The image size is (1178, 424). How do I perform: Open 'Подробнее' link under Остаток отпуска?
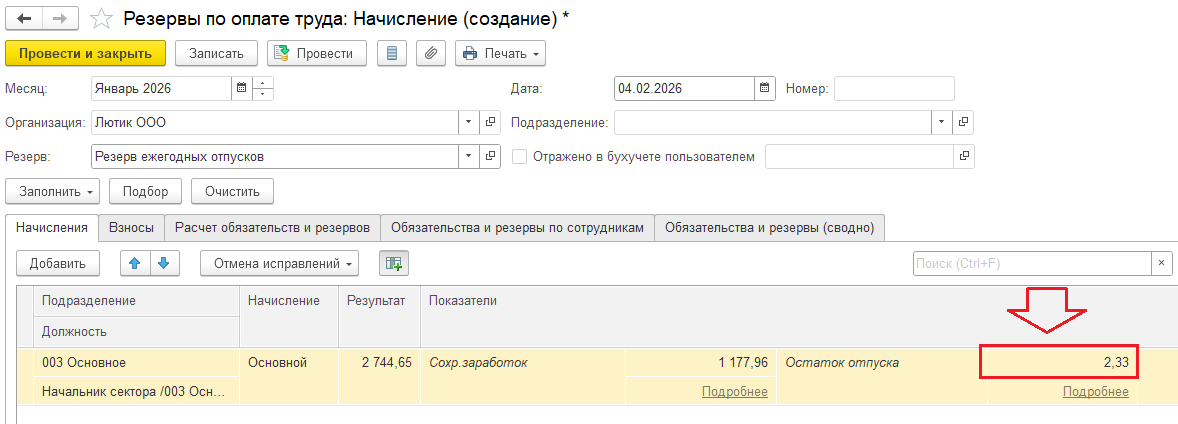1095,392
